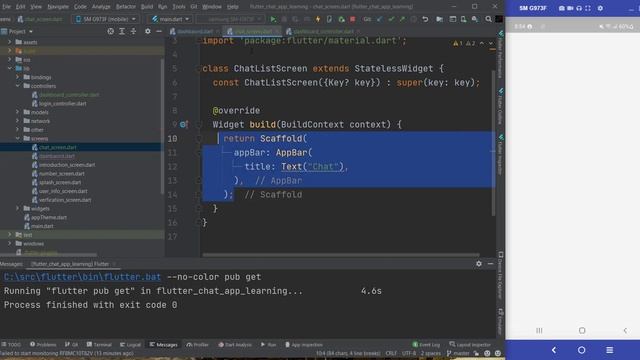Image resolution: width=640 pixels, height=360 pixels.
Task: Collapse the lib folder
Action: [x=10, y=68]
